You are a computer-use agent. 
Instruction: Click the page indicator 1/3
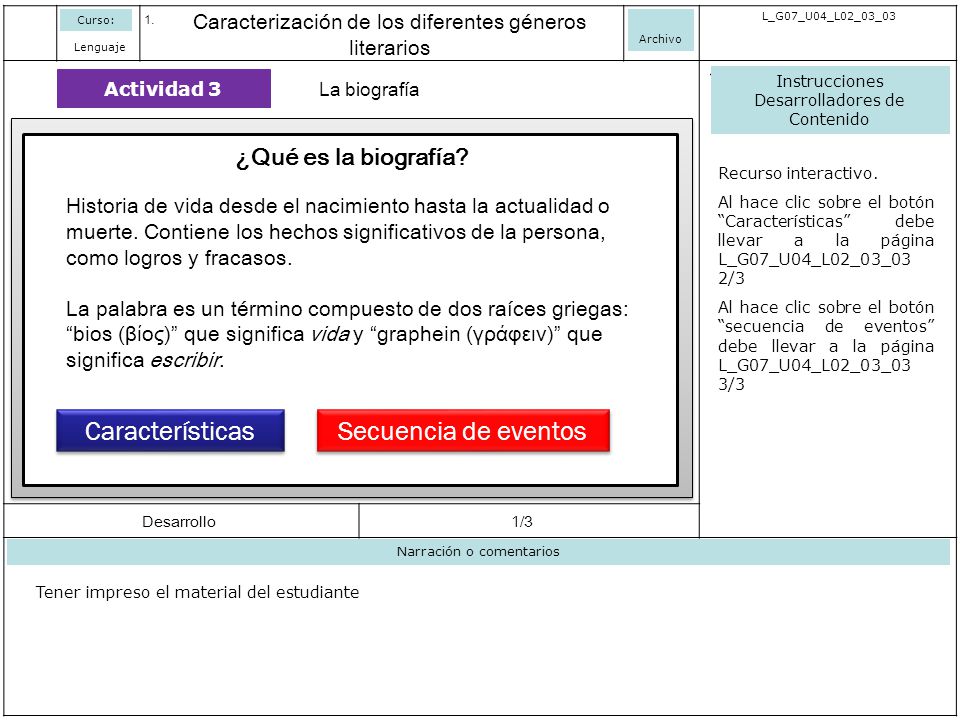coord(522,522)
